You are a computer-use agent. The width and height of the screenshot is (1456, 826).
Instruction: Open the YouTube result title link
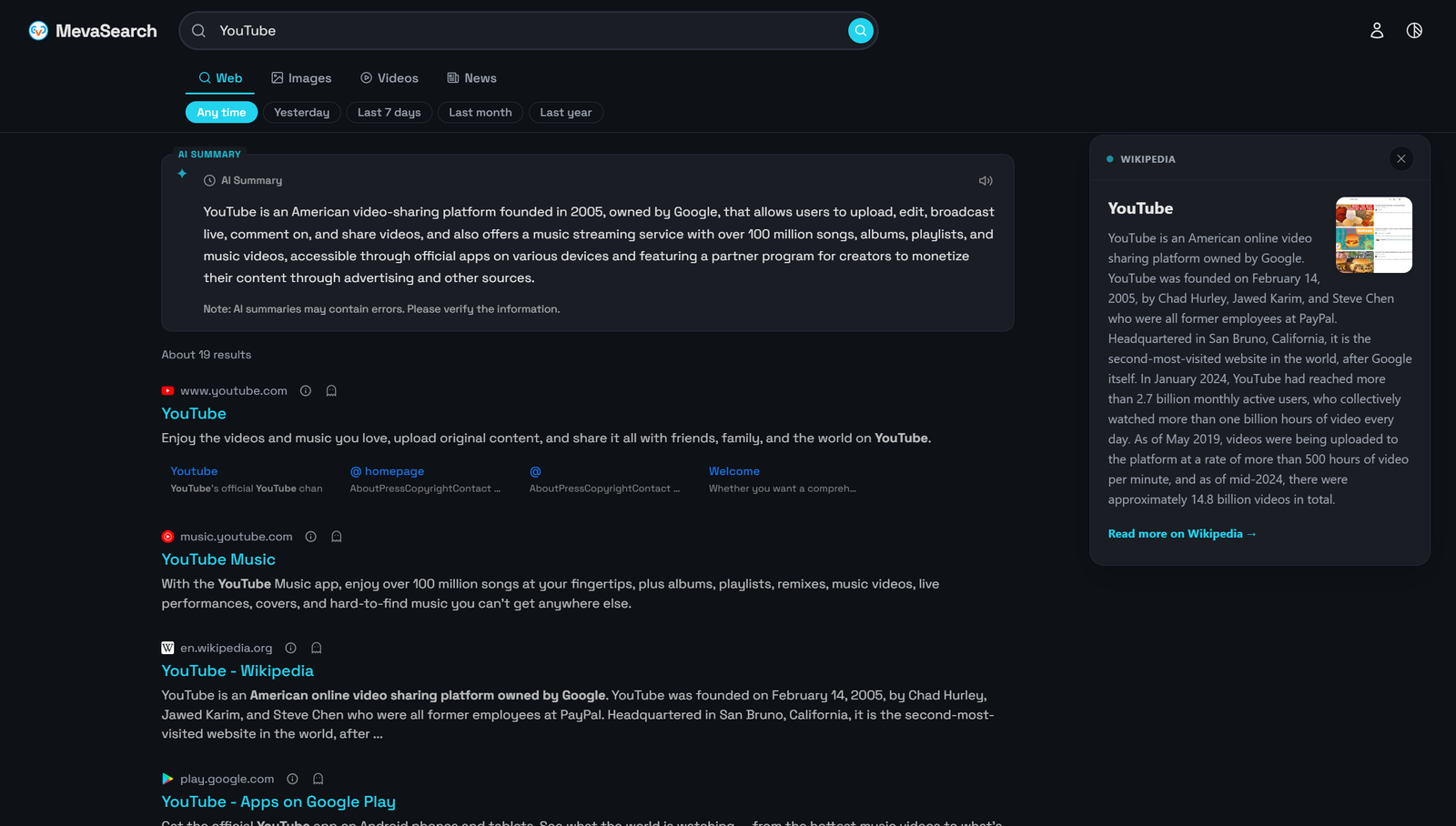(x=194, y=414)
